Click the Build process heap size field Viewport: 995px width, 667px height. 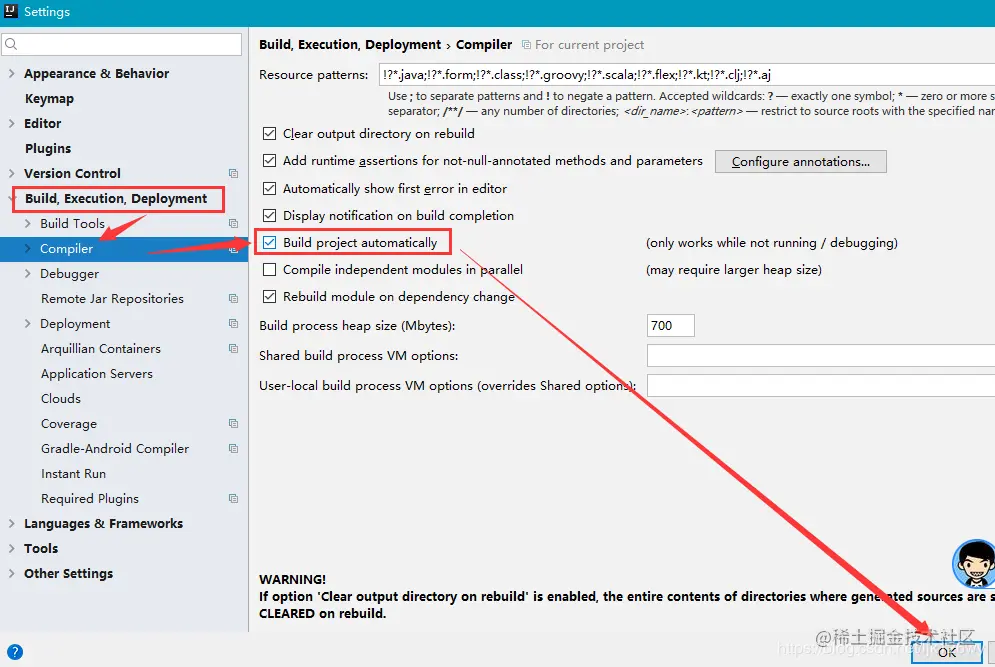[671, 326]
